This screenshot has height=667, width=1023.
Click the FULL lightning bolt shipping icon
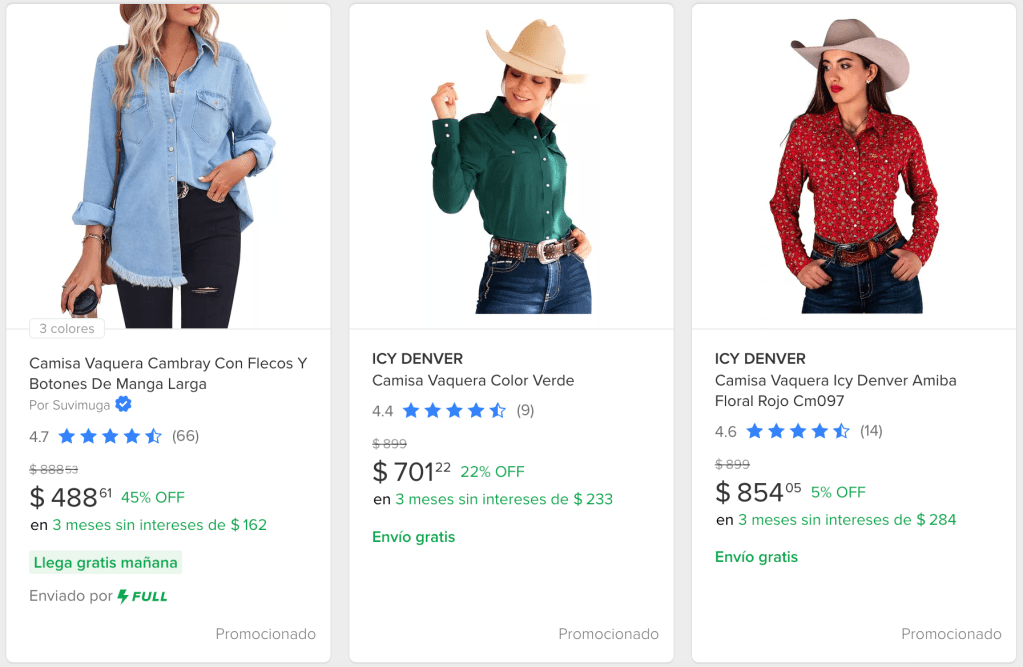(x=123, y=596)
